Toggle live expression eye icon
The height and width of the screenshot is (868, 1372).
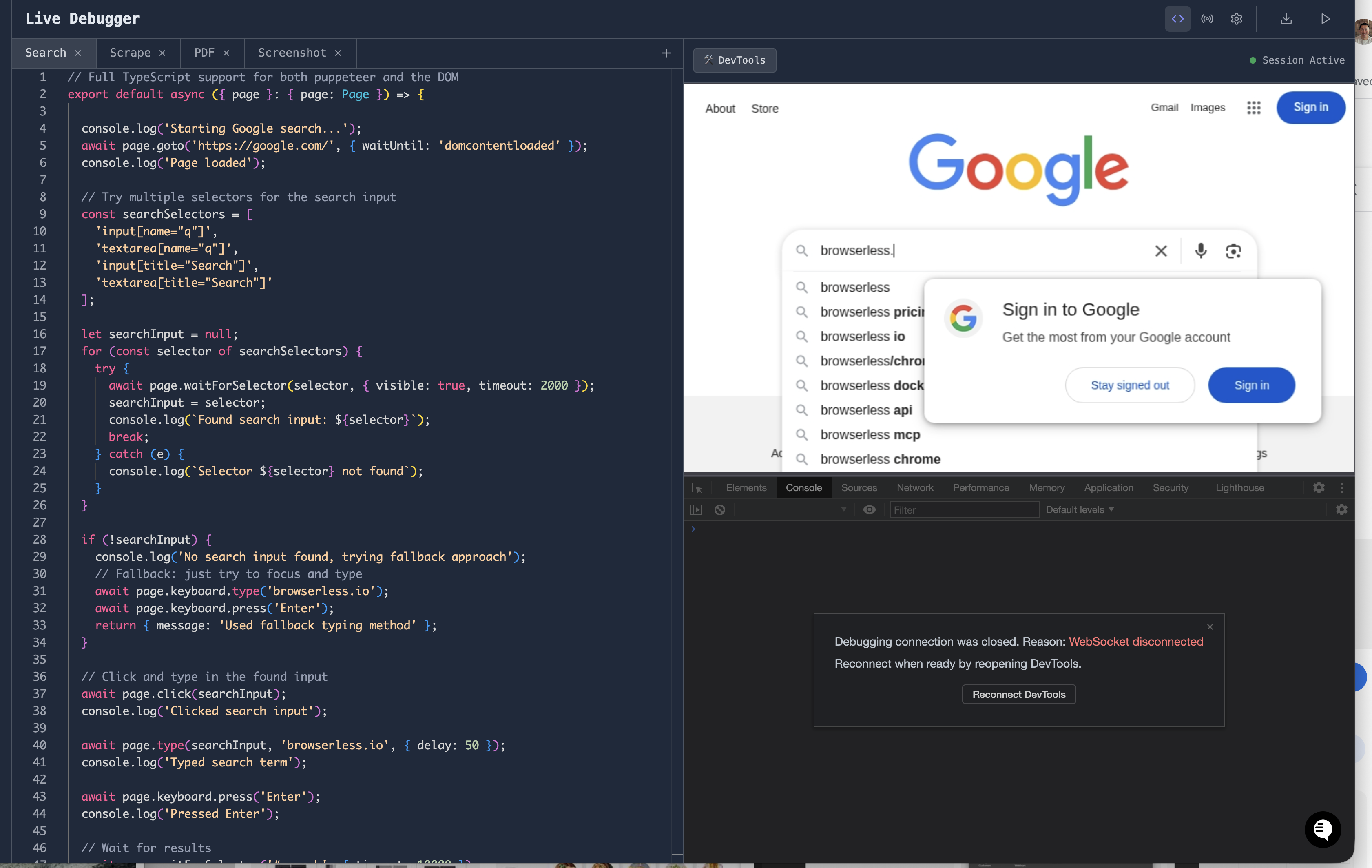869,509
